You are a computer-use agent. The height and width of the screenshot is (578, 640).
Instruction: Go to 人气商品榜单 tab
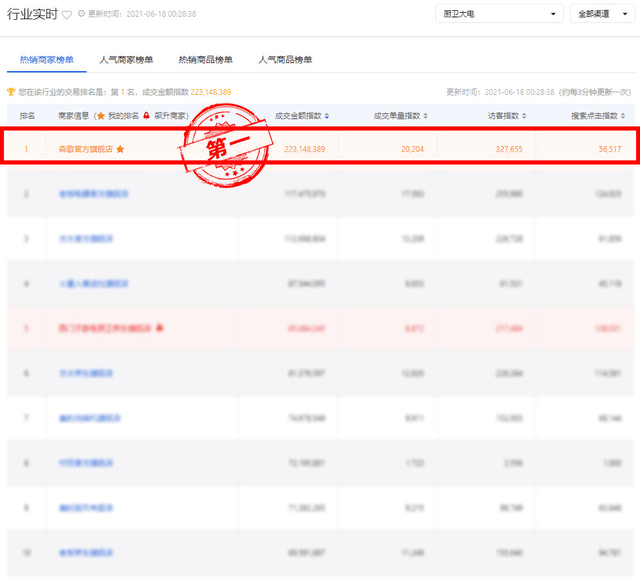pyautogui.click(x=285, y=60)
